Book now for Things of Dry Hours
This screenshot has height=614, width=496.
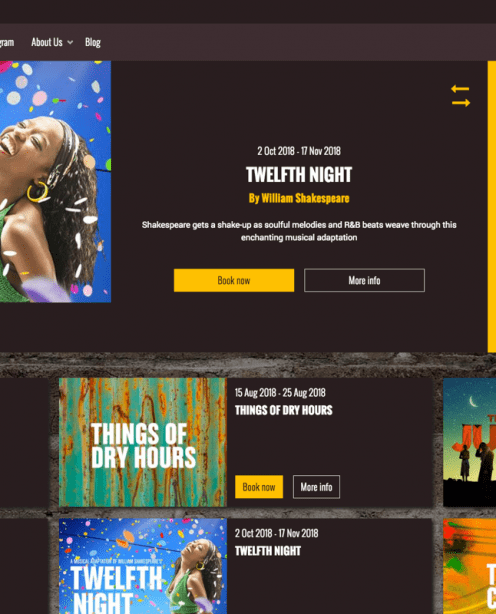coord(259,487)
